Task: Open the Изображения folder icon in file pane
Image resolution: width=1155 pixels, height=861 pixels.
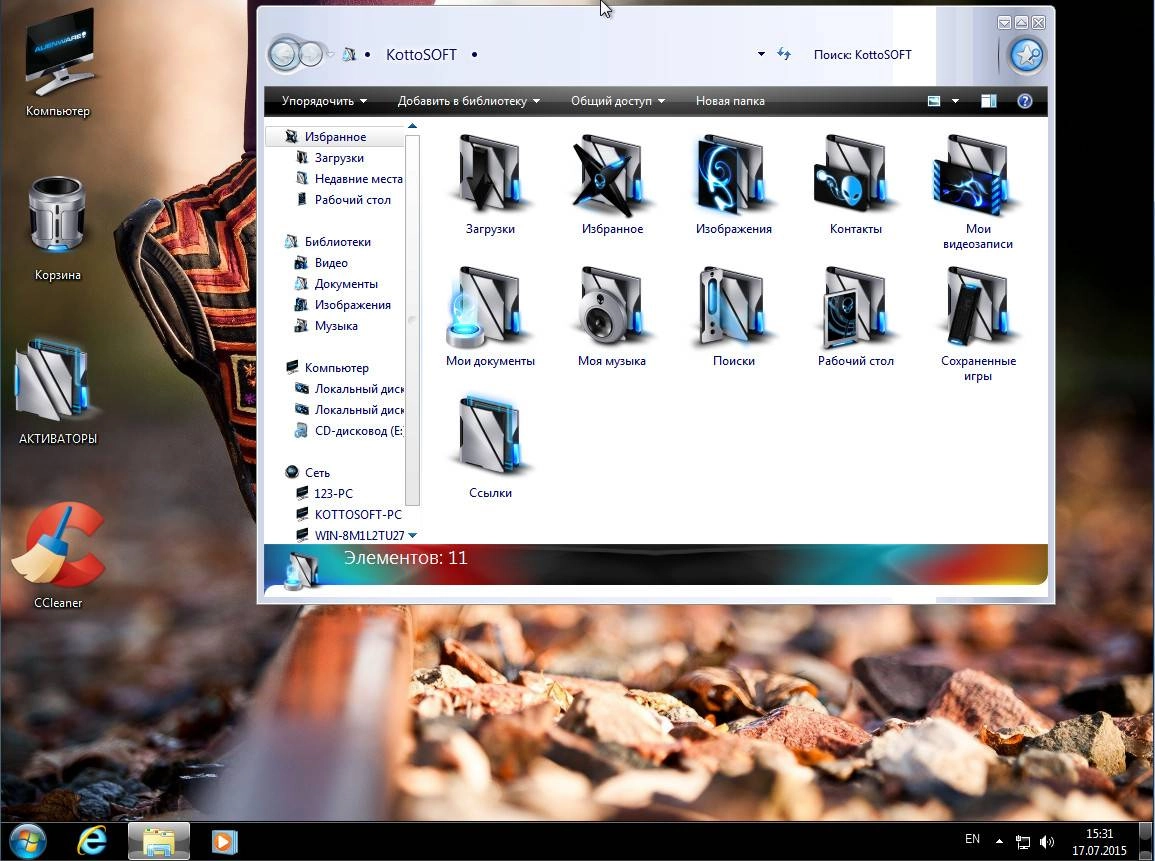Action: pos(734,184)
